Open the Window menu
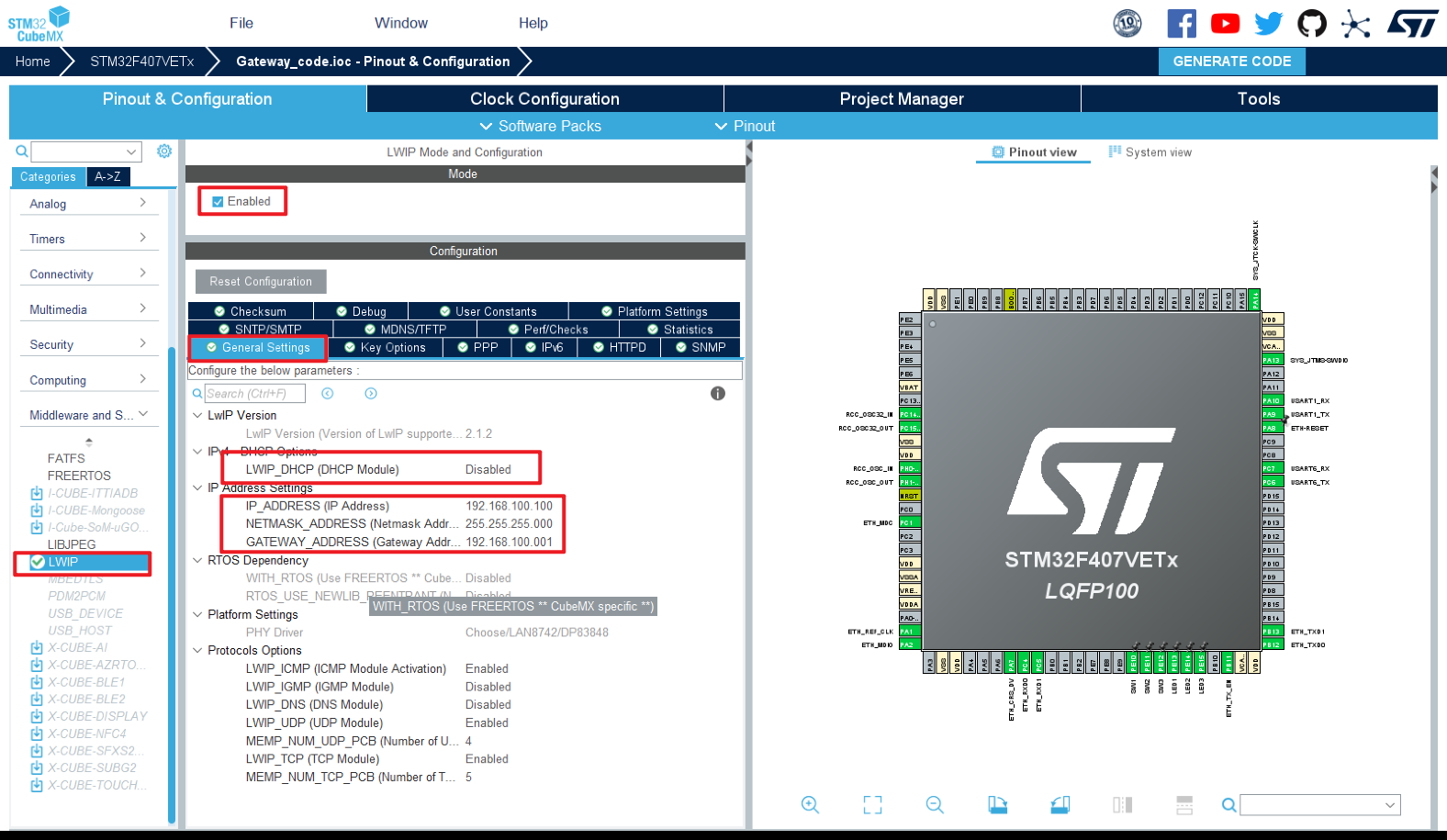Image resolution: width=1447 pixels, height=840 pixels. (x=401, y=23)
